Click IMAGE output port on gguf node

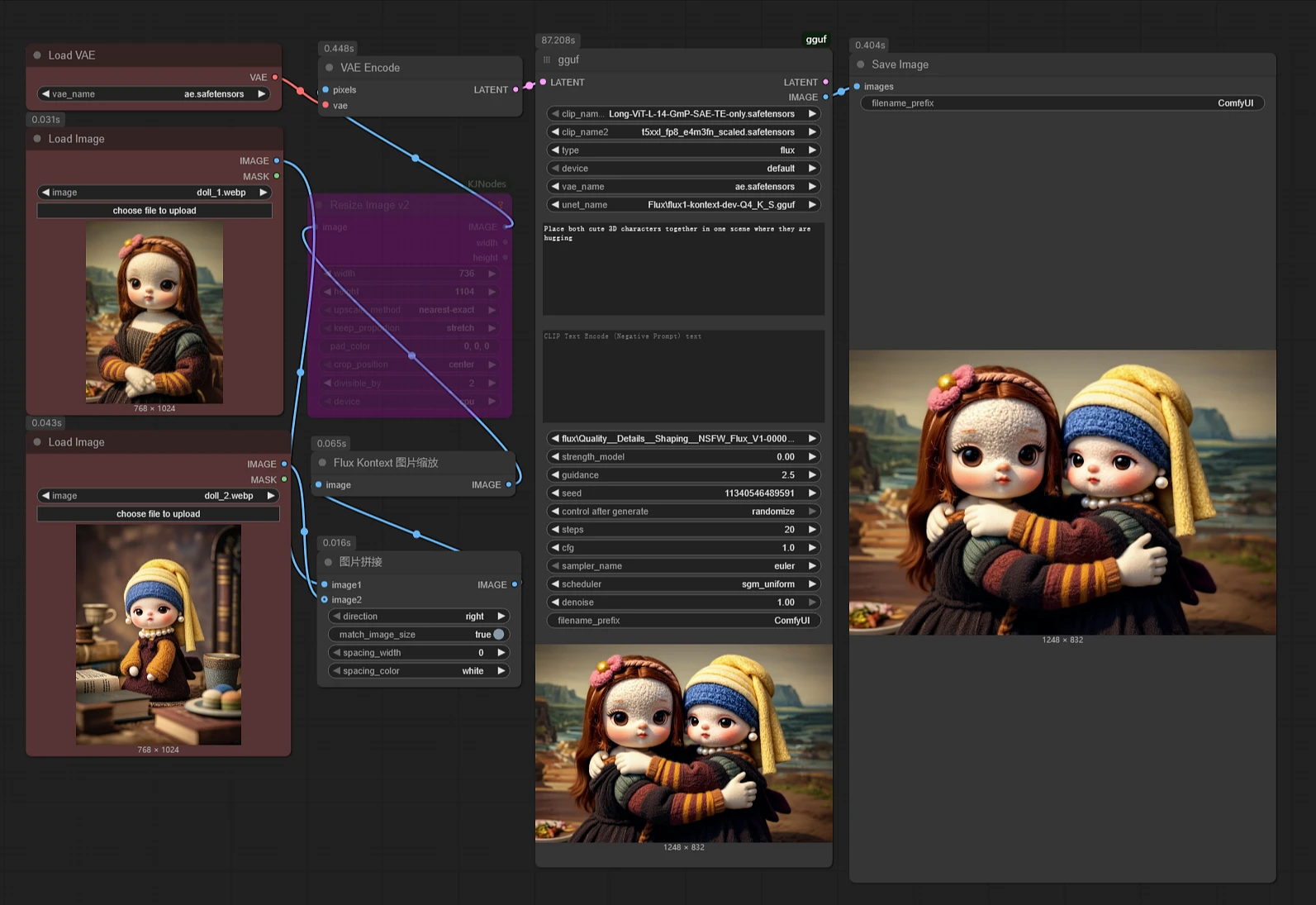coord(825,97)
